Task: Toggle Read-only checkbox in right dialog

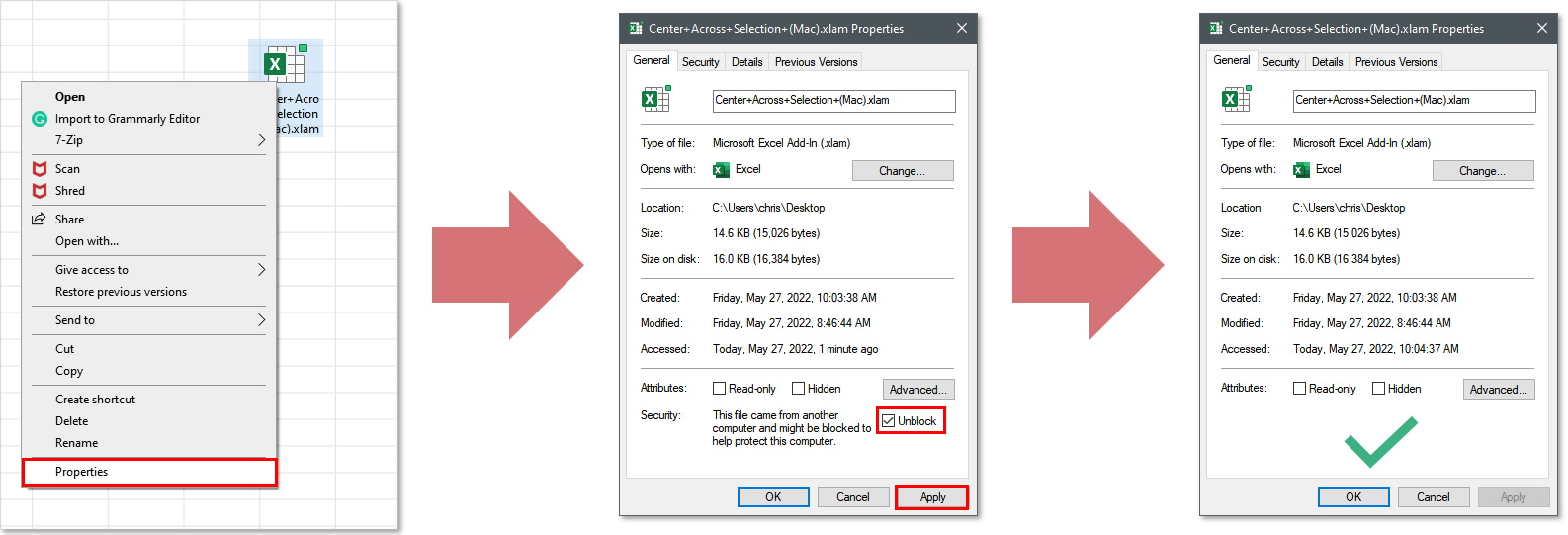Action: point(1300,389)
